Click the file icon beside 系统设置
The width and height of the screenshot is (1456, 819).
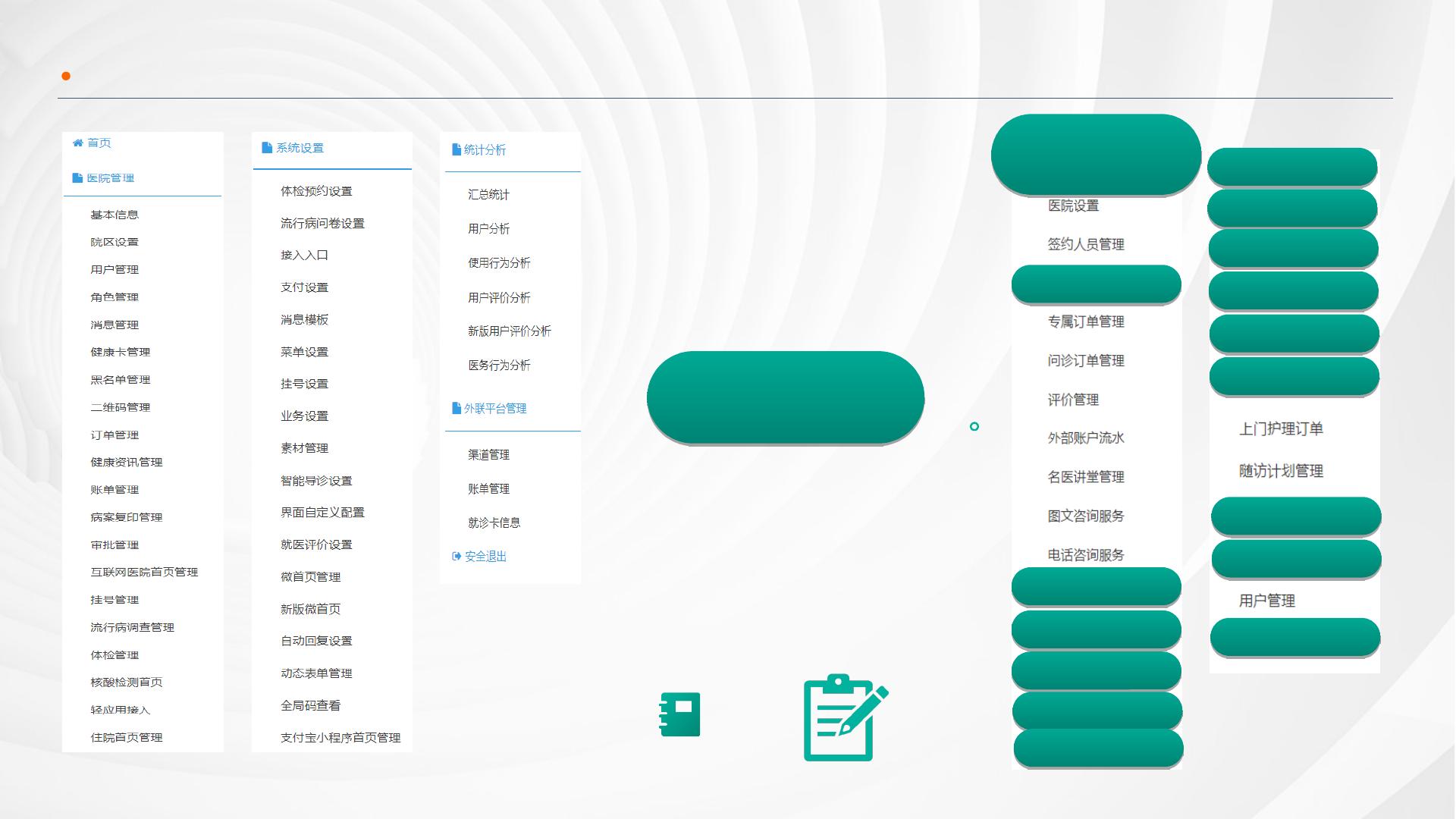click(x=267, y=148)
